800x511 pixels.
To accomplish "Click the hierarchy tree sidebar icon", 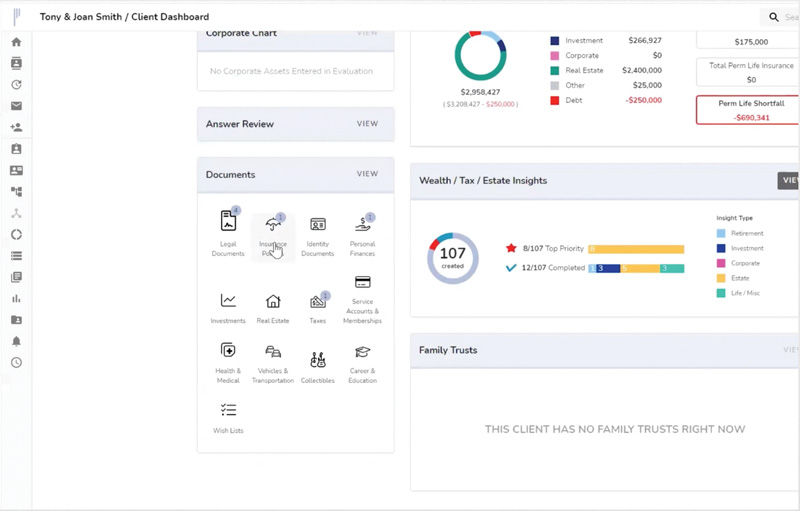I will tap(16, 192).
